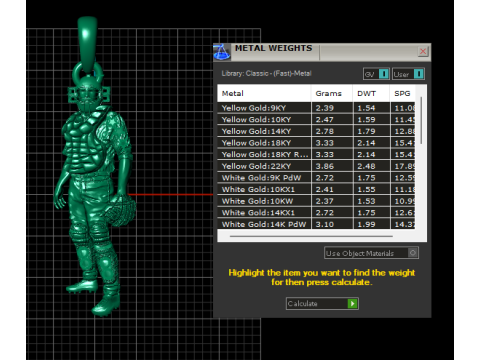The image size is (480, 360).
Task: Click the 3.86 grams value
Action: click(x=325, y=166)
